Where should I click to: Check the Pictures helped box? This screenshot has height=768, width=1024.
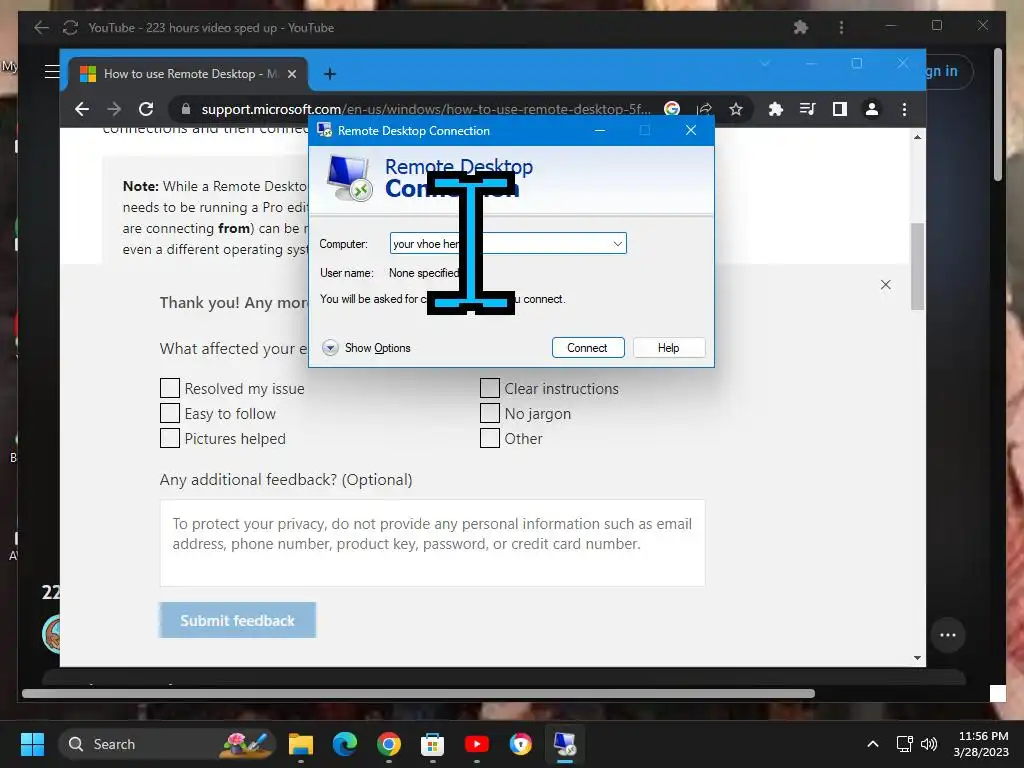point(170,438)
